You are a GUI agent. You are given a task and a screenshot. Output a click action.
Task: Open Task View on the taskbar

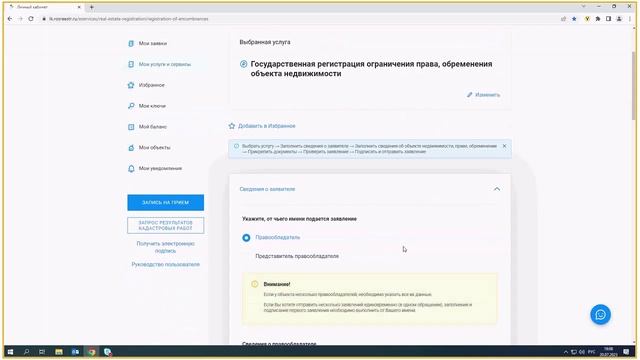coord(42,351)
